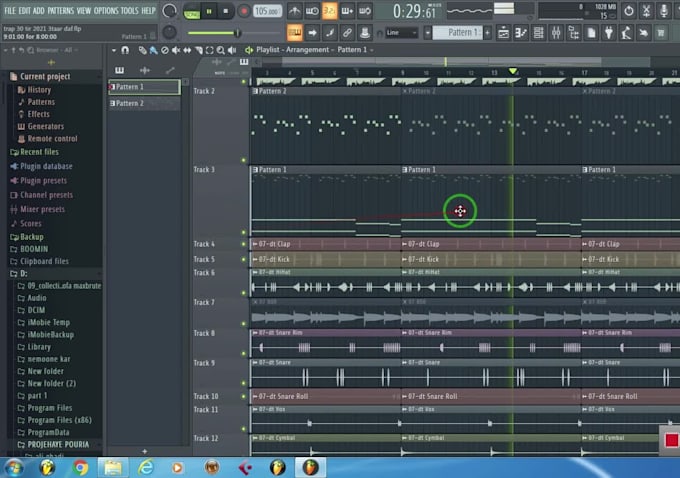This screenshot has width=680, height=478.
Task: Open Plugin database in browser
Action: pyautogui.click(x=46, y=167)
